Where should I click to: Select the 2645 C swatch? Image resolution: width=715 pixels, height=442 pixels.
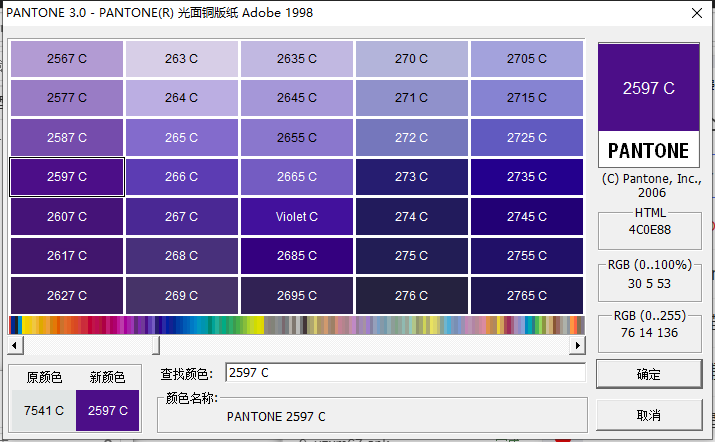pos(297,98)
